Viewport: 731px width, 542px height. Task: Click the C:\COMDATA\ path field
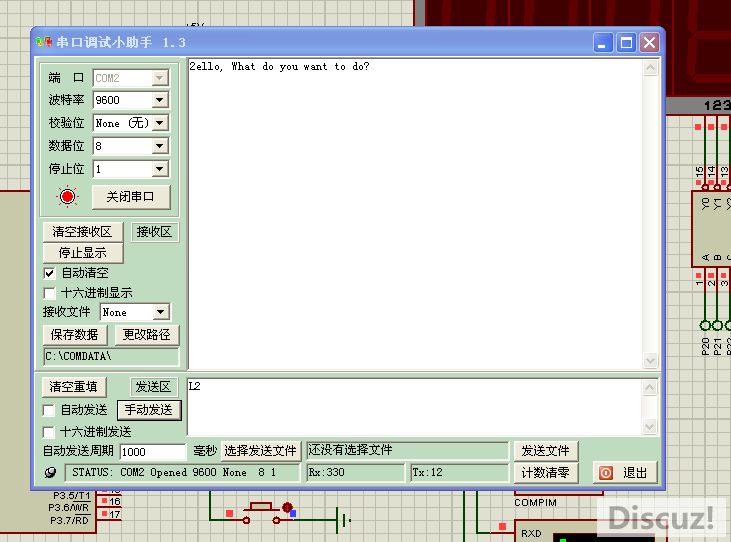click(x=111, y=357)
